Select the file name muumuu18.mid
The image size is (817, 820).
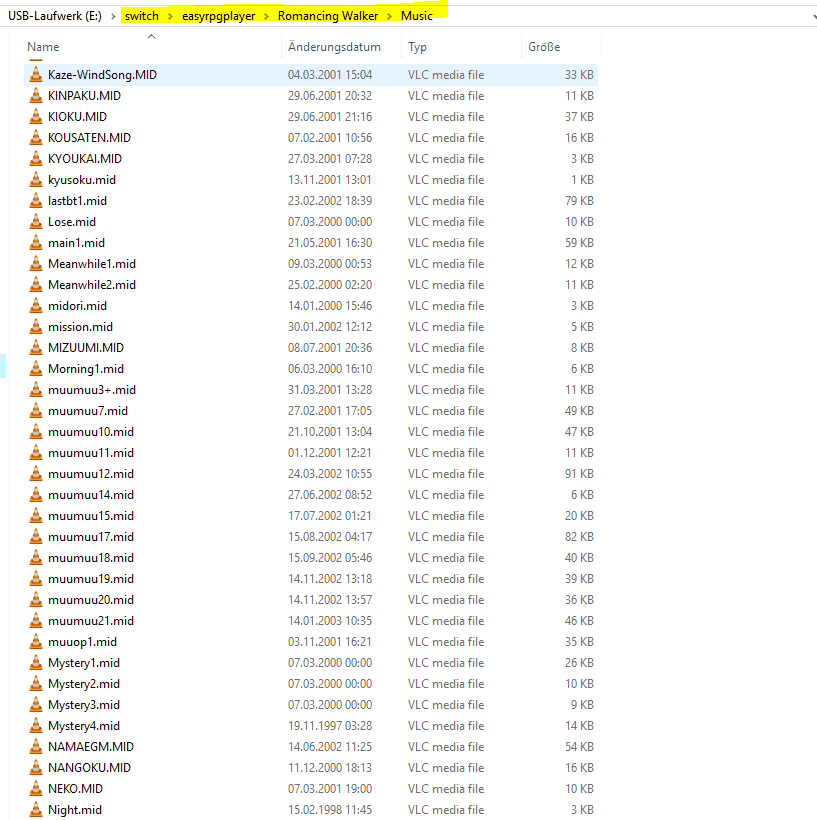91,557
